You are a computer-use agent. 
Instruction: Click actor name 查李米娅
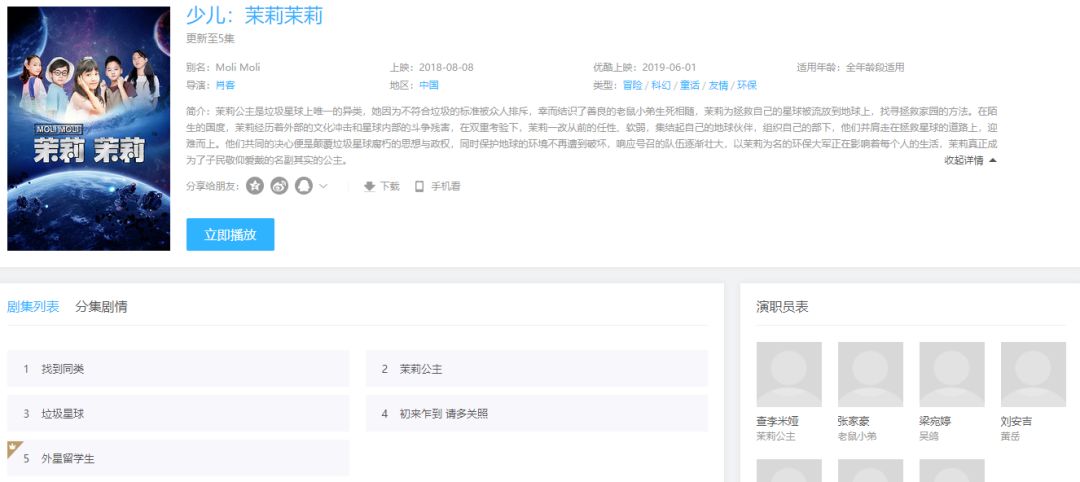pos(777,421)
